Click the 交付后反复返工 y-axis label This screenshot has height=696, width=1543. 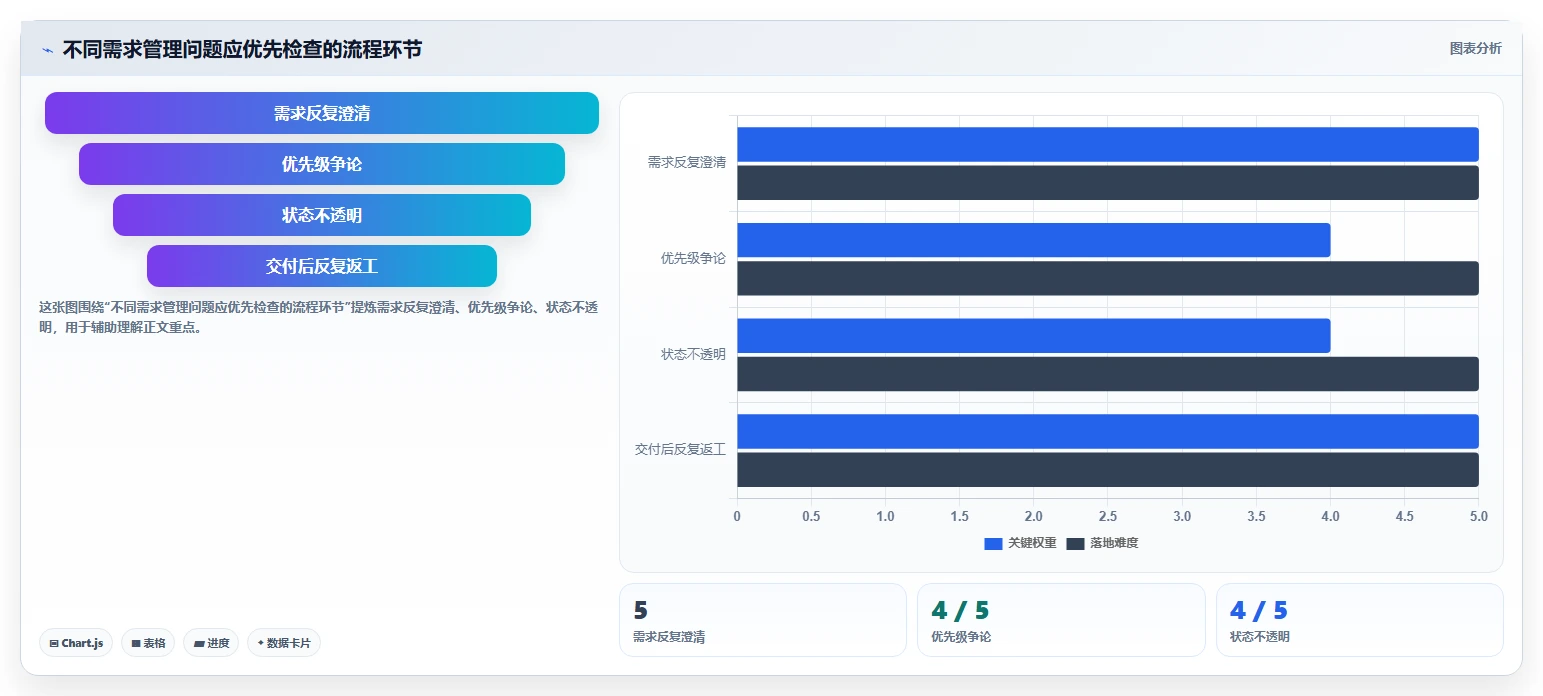pyautogui.click(x=680, y=449)
